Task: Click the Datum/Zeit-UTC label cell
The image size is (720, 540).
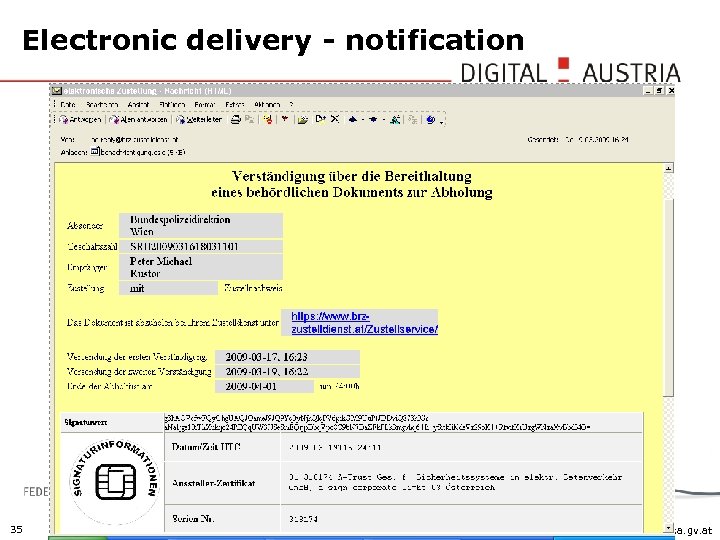Action: click(x=222, y=447)
